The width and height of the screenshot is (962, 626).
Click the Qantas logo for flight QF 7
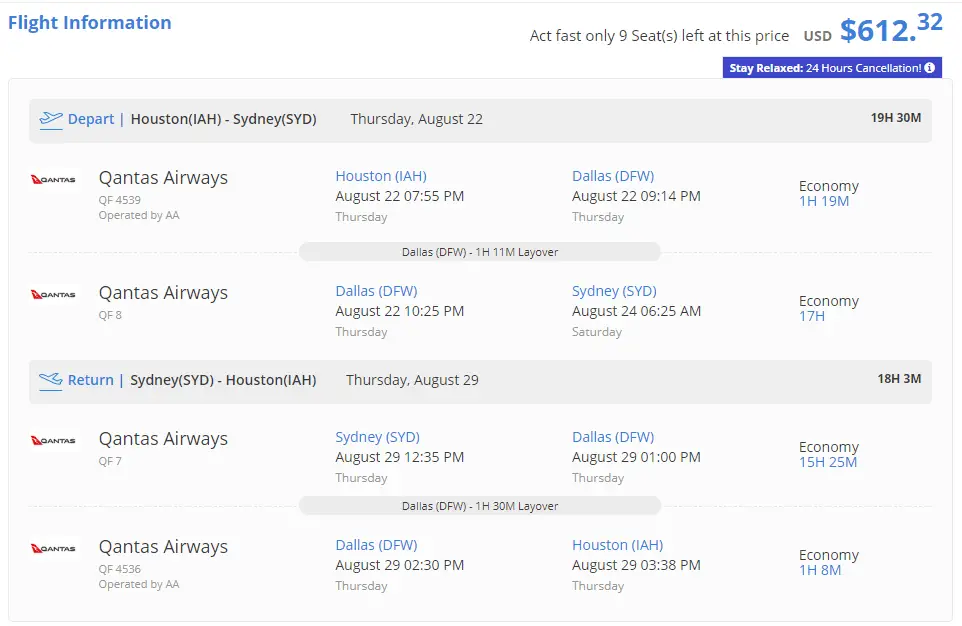click(53, 441)
